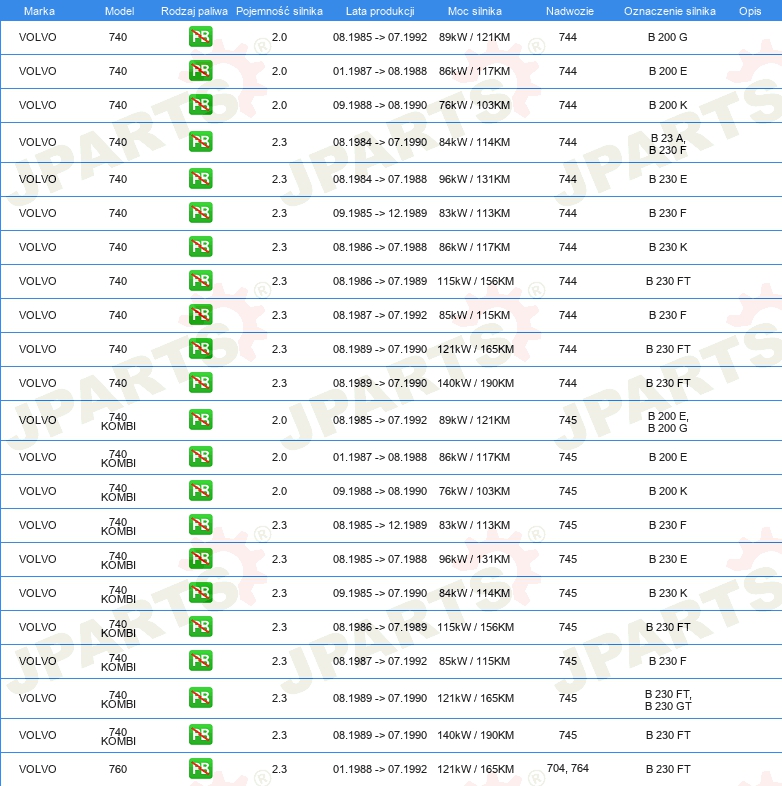
Task: Click the petrol fuel icon for B 200 G engine row
Action: click(x=201, y=37)
